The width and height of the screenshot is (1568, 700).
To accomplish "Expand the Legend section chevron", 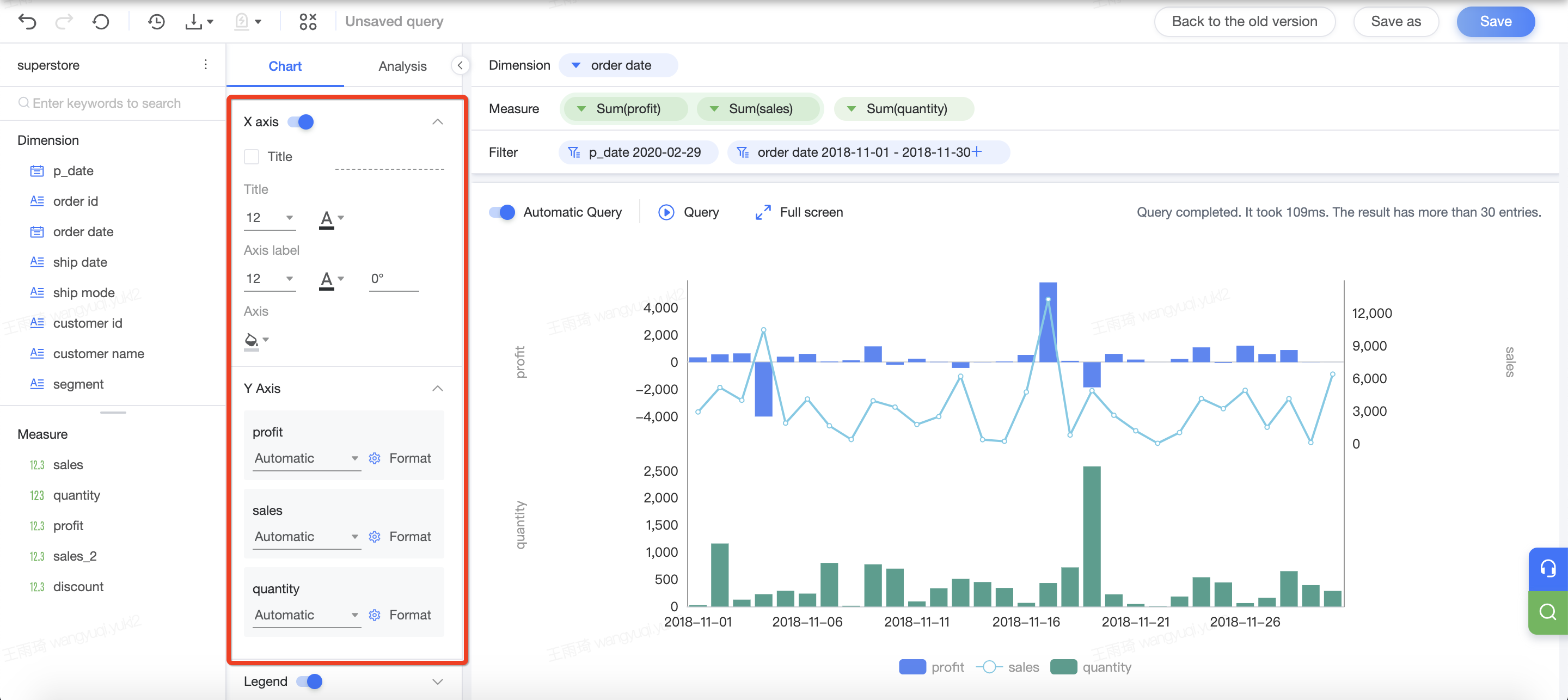I will (438, 681).
